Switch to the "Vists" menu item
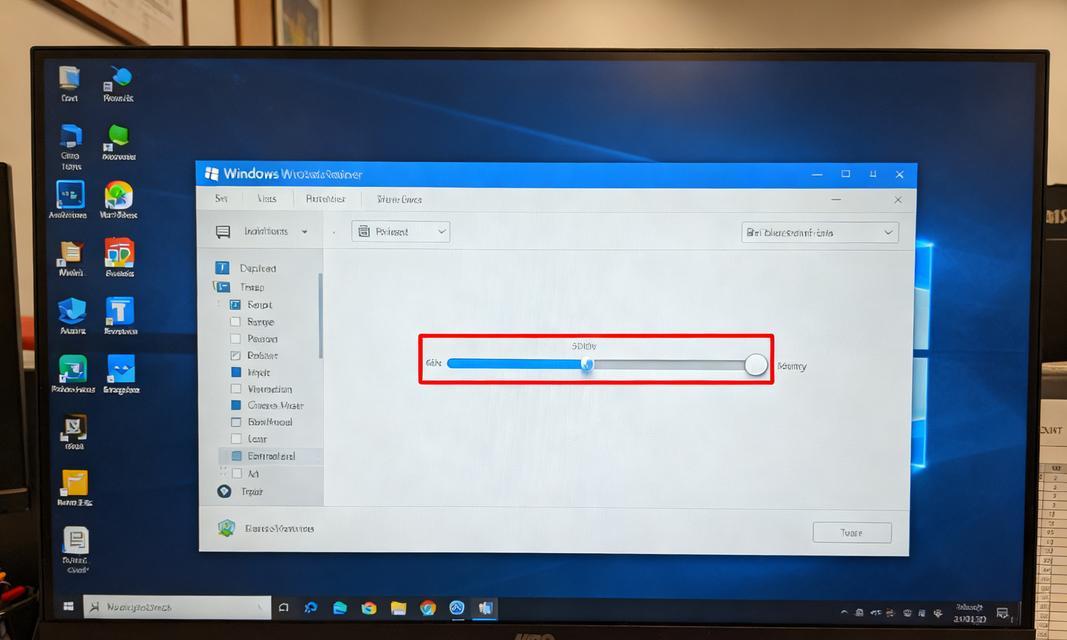 pos(266,199)
